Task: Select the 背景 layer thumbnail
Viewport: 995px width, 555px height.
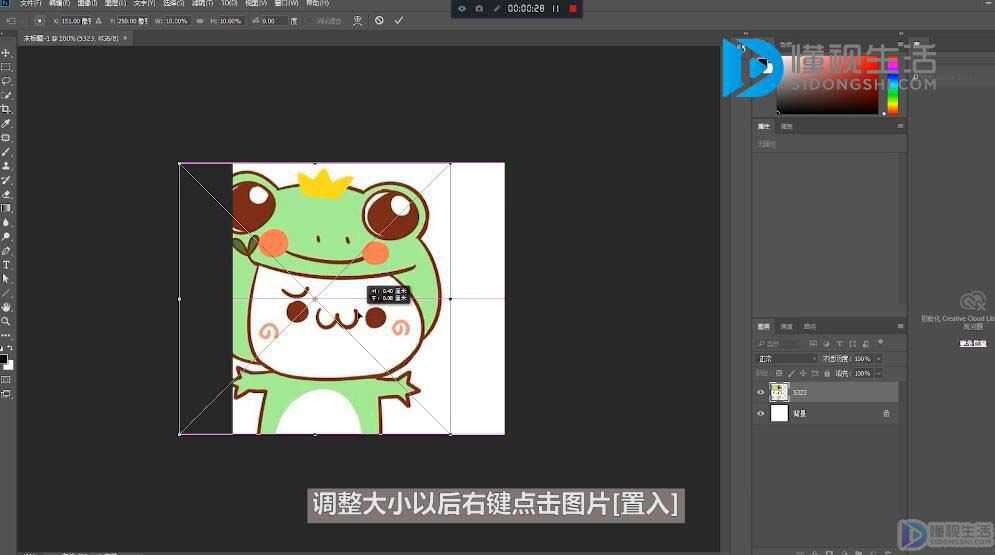Action: pos(779,414)
